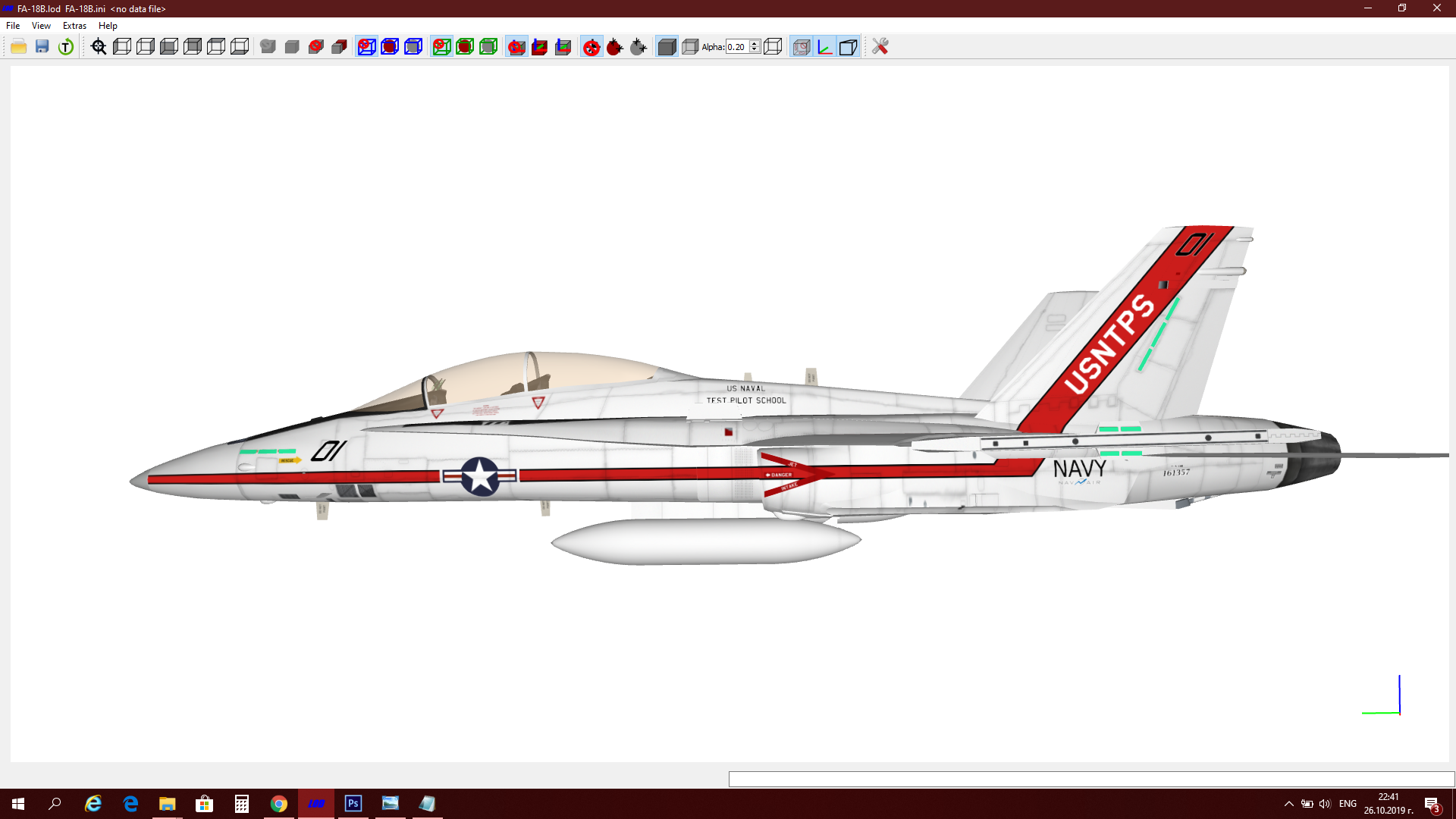
Task: Open settings with the wrench and screwdriver icon
Action: [880, 47]
